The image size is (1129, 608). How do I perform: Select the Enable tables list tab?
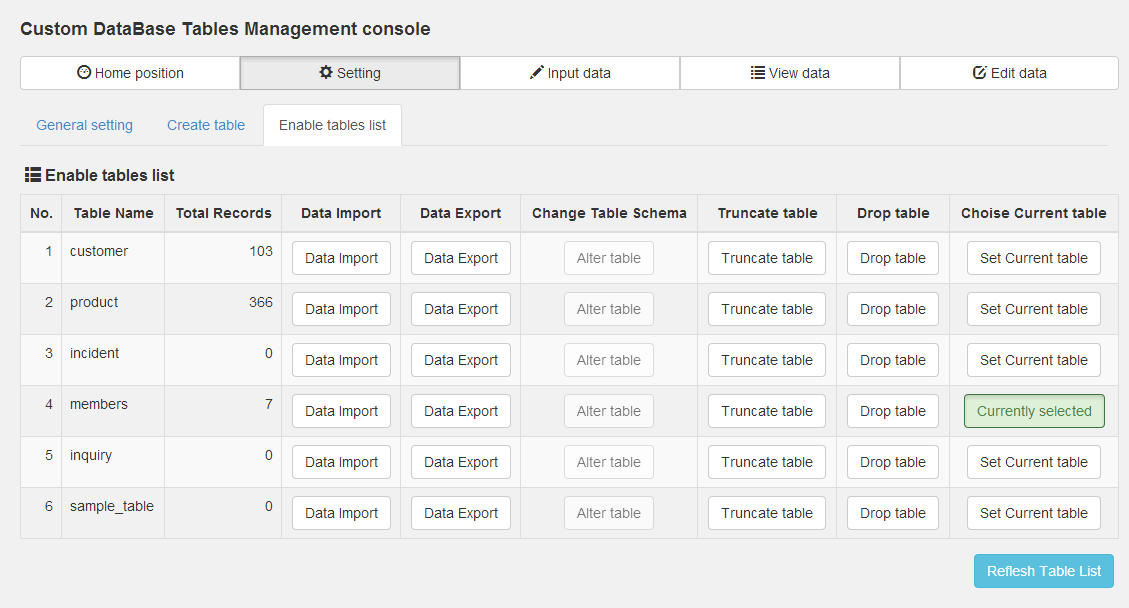tap(332, 125)
